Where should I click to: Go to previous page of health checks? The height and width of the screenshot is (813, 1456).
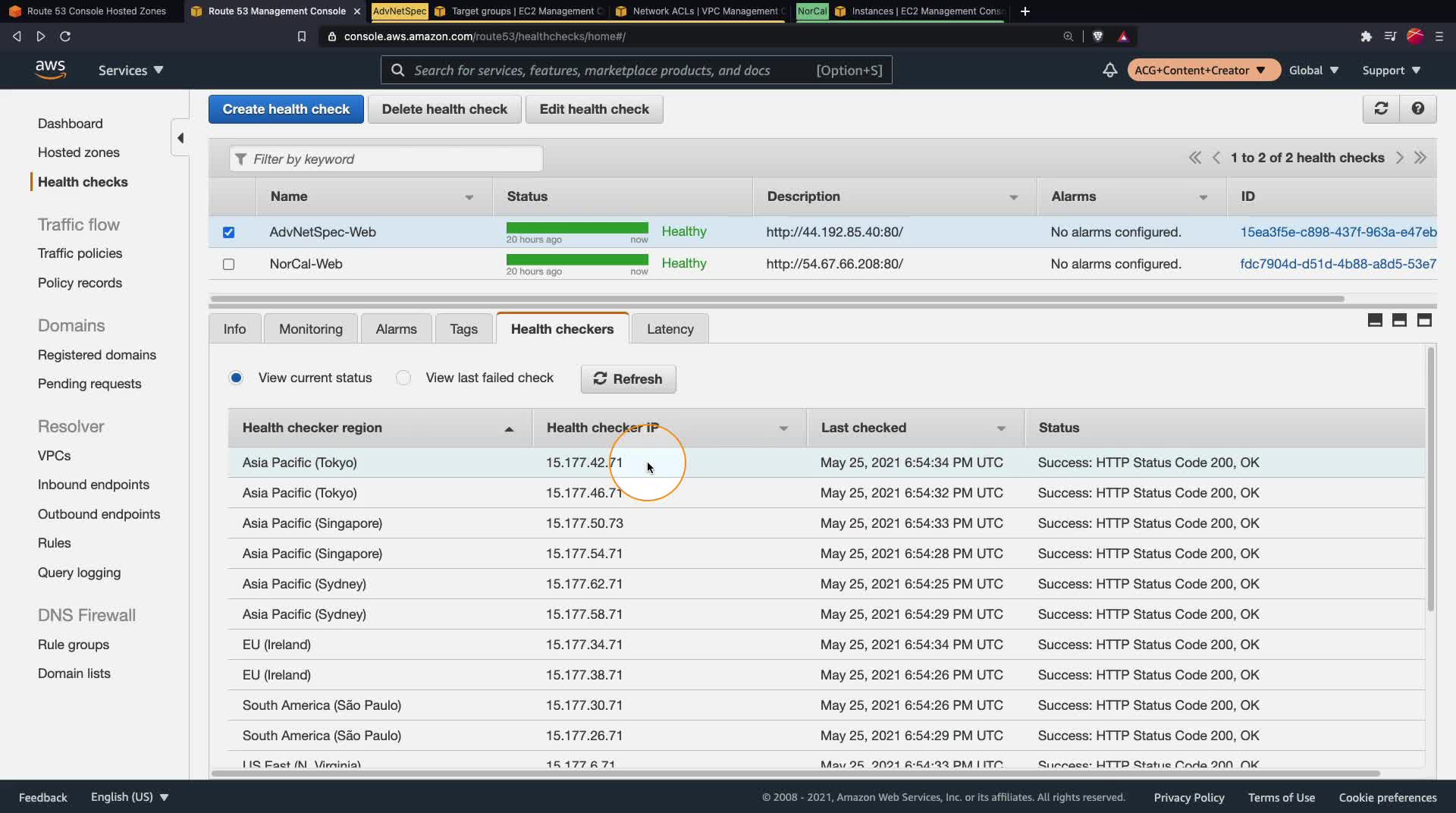tap(1216, 158)
